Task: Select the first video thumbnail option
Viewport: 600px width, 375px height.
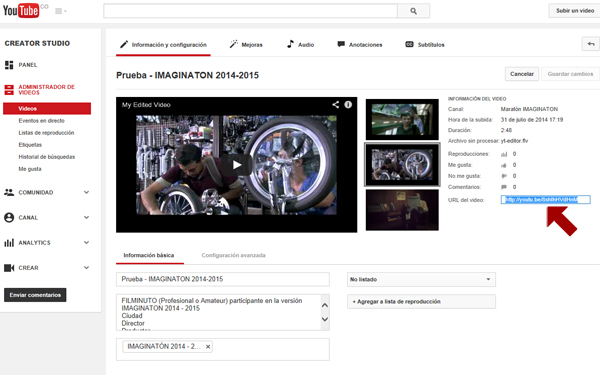Action: (402, 119)
